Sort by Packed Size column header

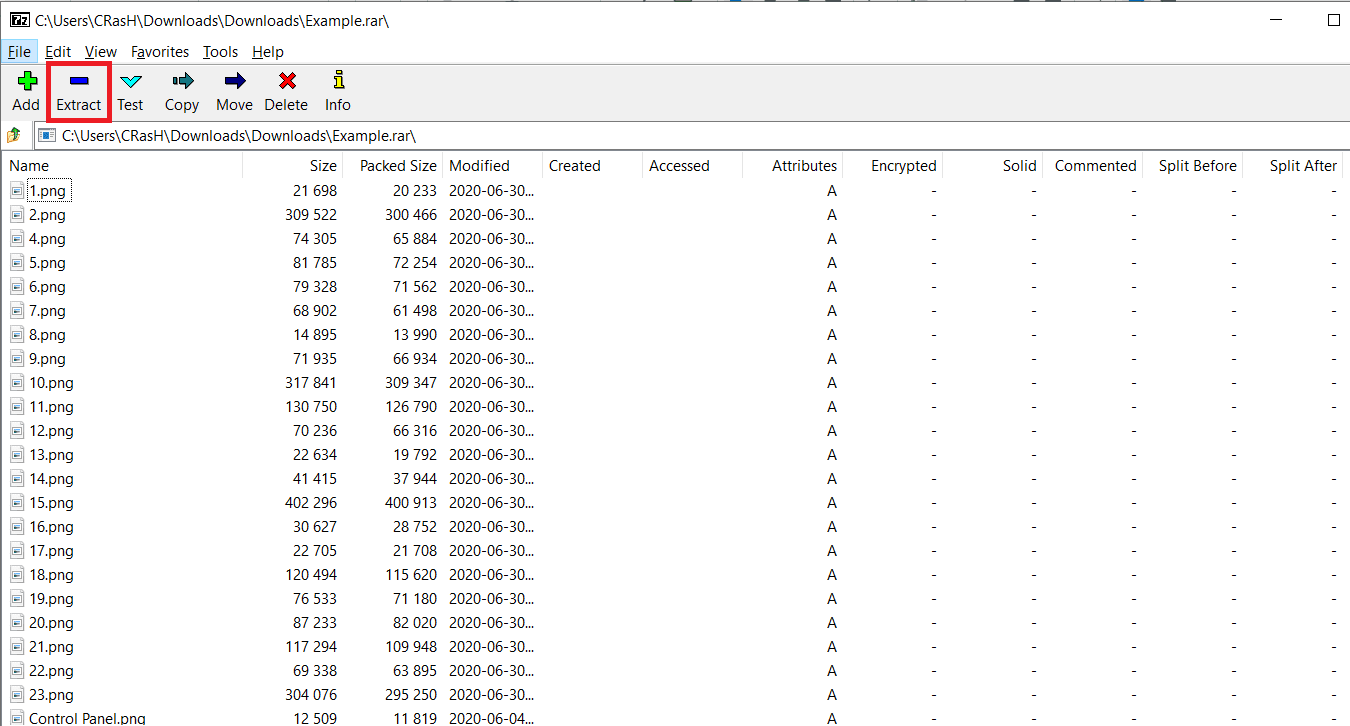397,166
